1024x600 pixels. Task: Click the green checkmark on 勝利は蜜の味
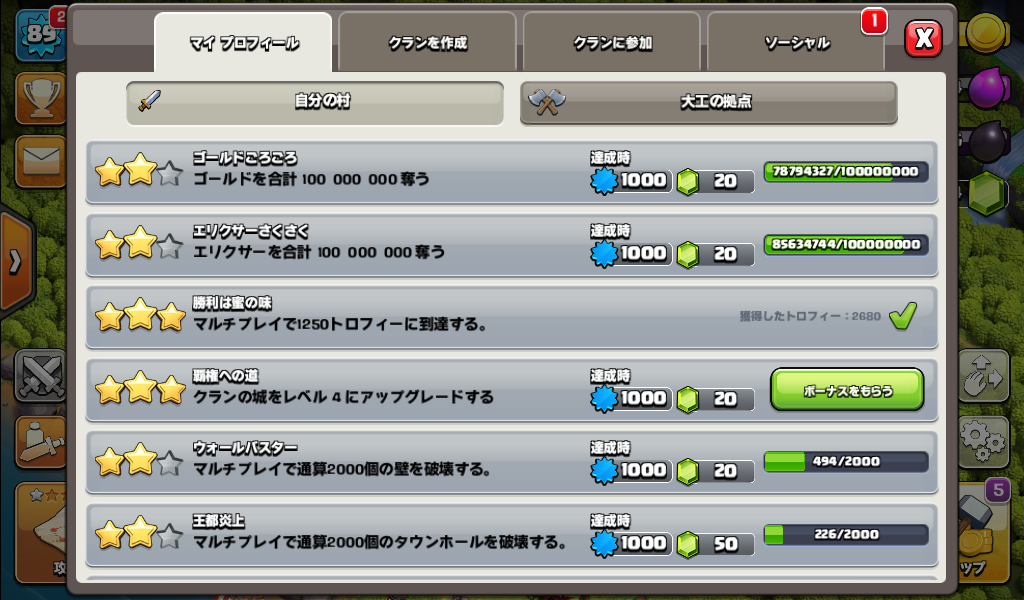pyautogui.click(x=903, y=316)
